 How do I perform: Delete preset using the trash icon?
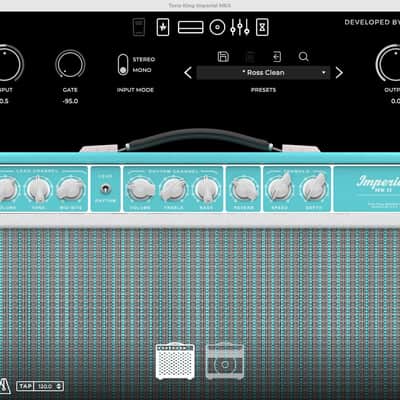[x=250, y=57]
